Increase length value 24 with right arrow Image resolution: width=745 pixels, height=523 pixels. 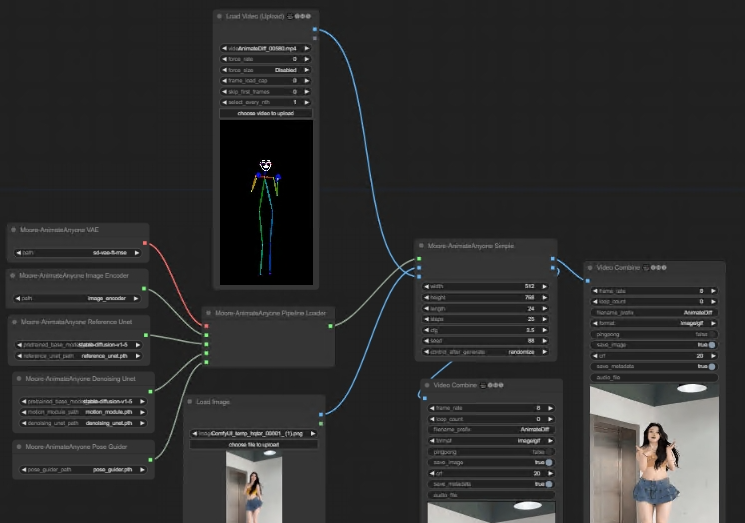click(x=544, y=308)
